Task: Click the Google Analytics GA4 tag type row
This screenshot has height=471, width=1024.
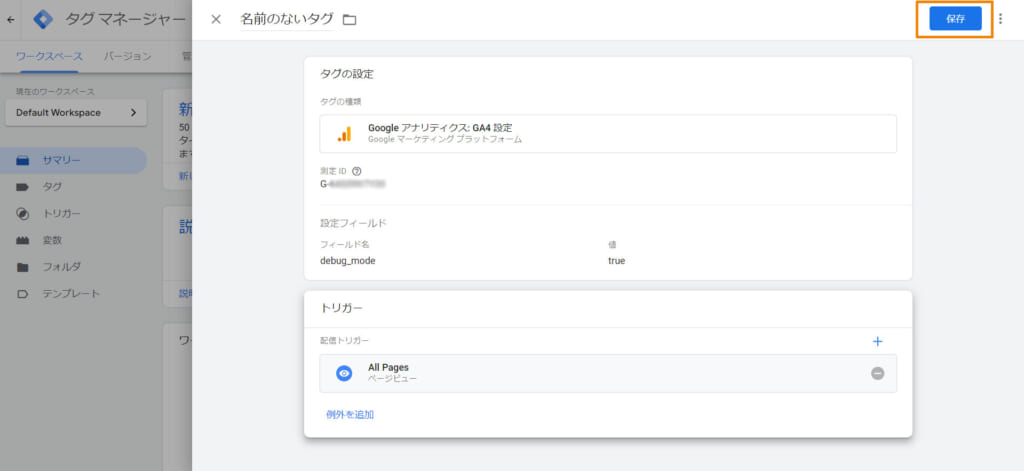Action: click(607, 134)
